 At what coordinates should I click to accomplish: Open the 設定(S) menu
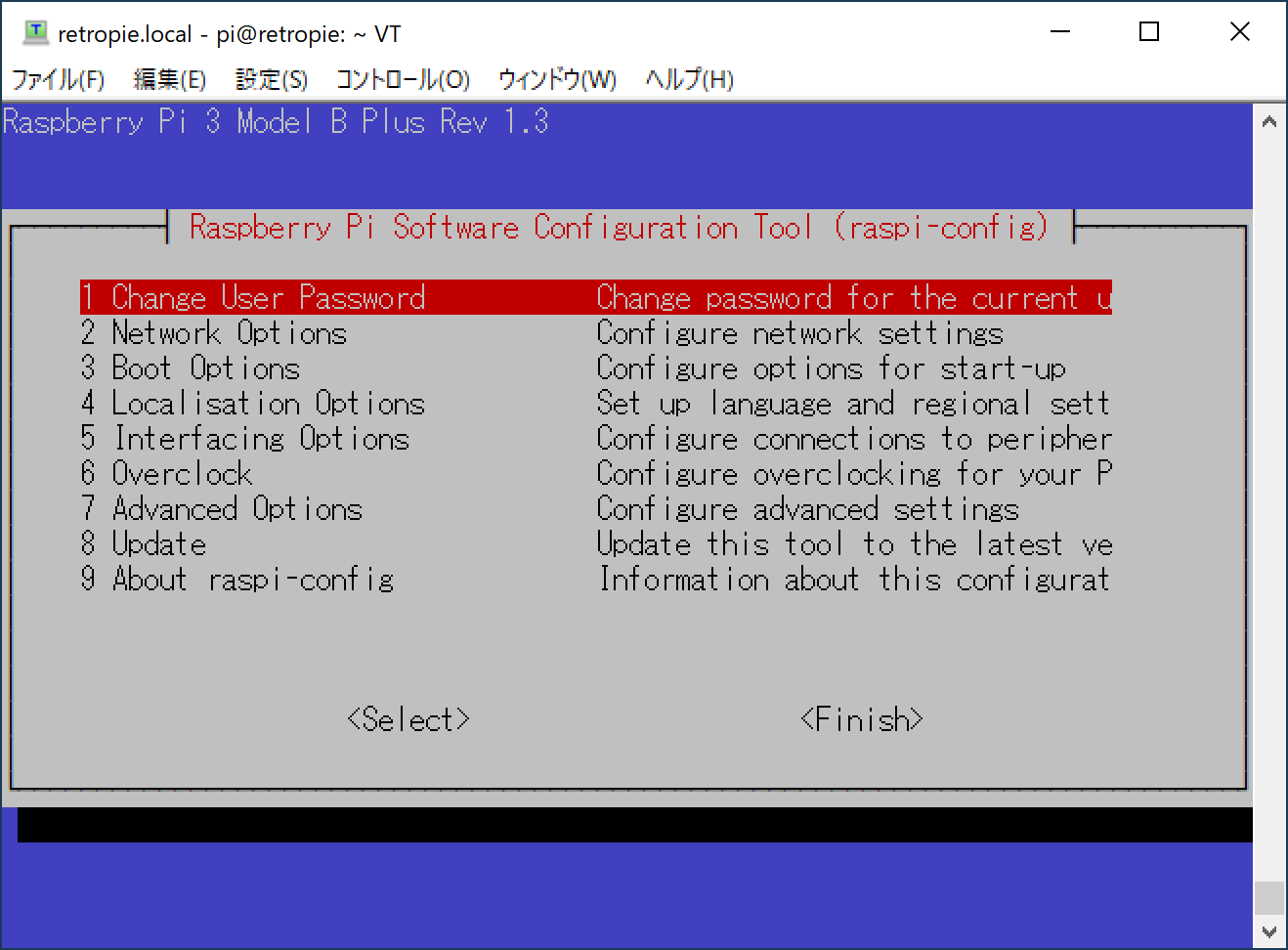point(271,79)
